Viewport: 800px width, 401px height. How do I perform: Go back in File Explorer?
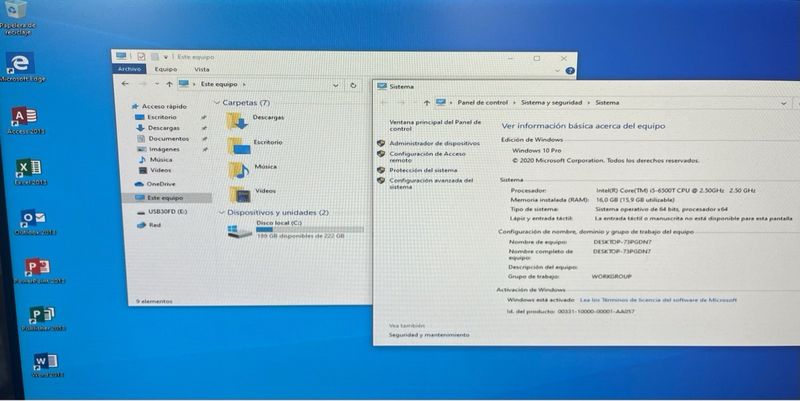pos(125,84)
